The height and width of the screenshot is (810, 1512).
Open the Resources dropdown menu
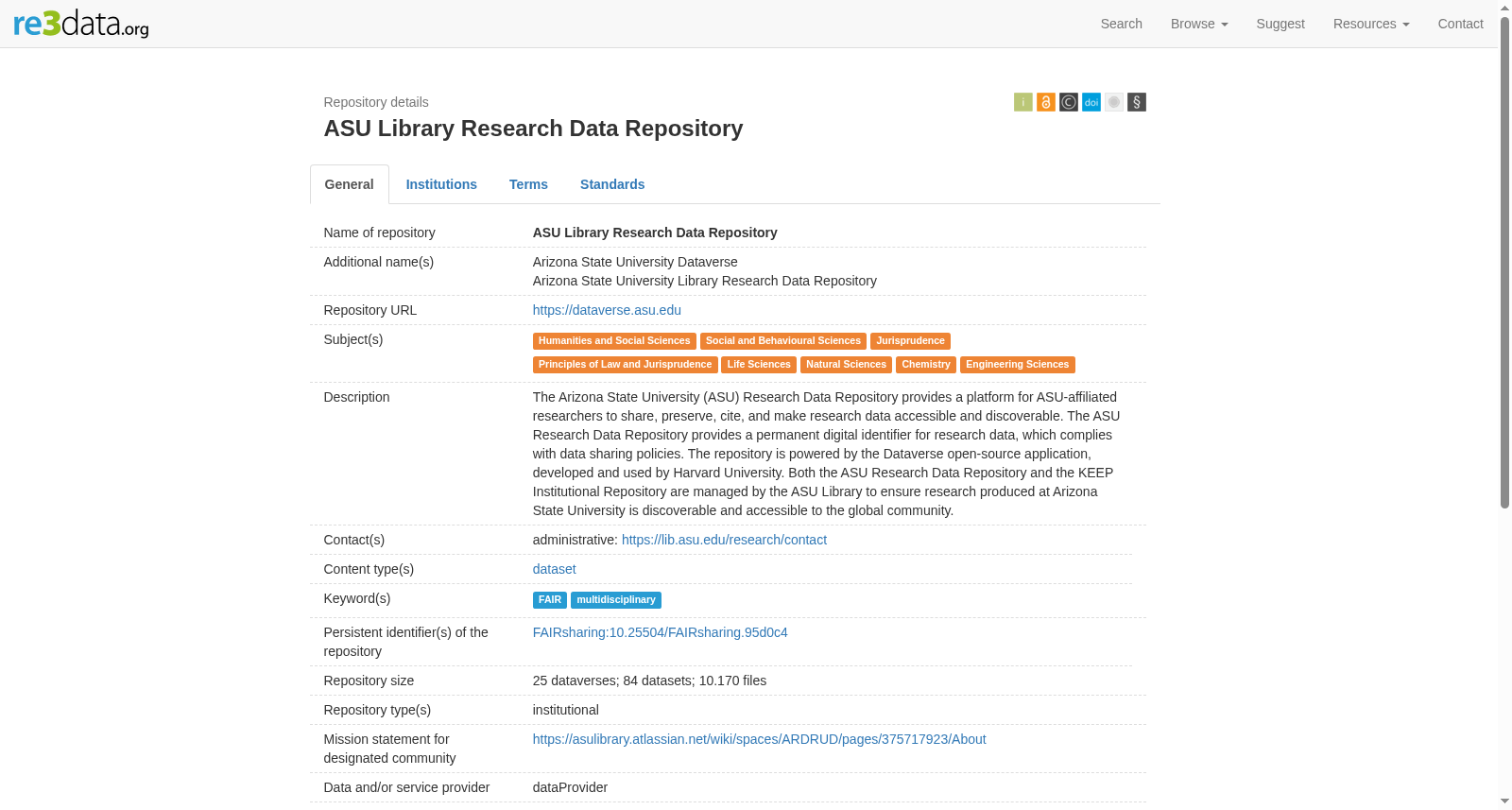(x=1370, y=24)
